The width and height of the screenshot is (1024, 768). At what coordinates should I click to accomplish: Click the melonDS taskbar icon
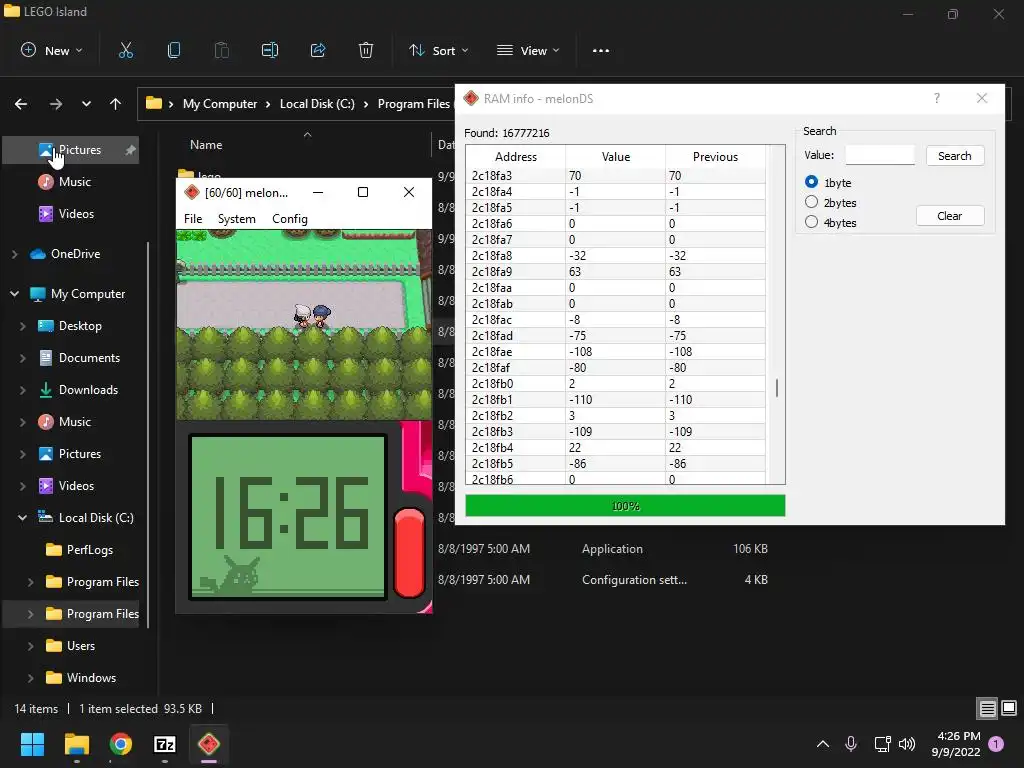pyautogui.click(x=209, y=744)
